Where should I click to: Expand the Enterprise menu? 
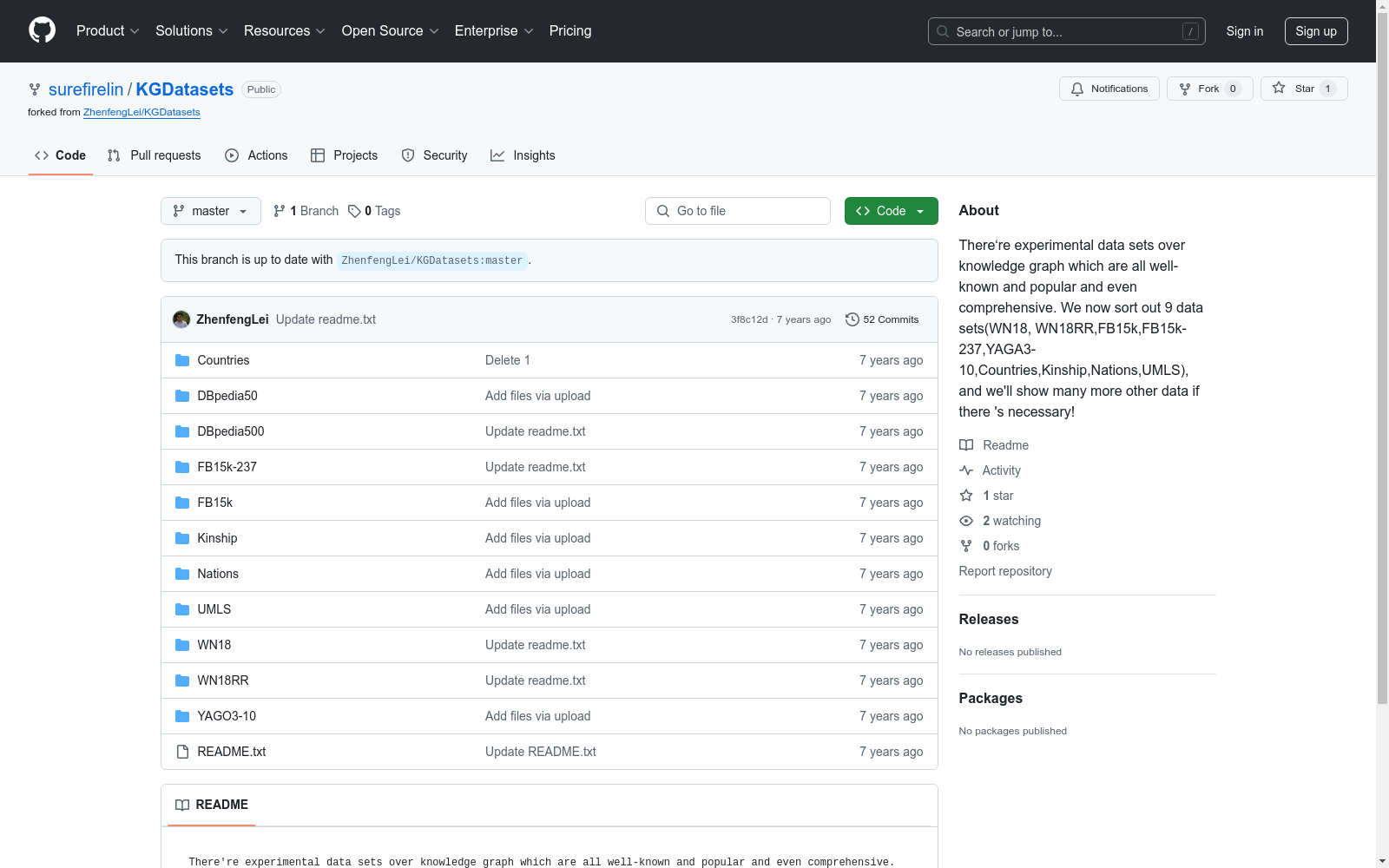pos(494,30)
